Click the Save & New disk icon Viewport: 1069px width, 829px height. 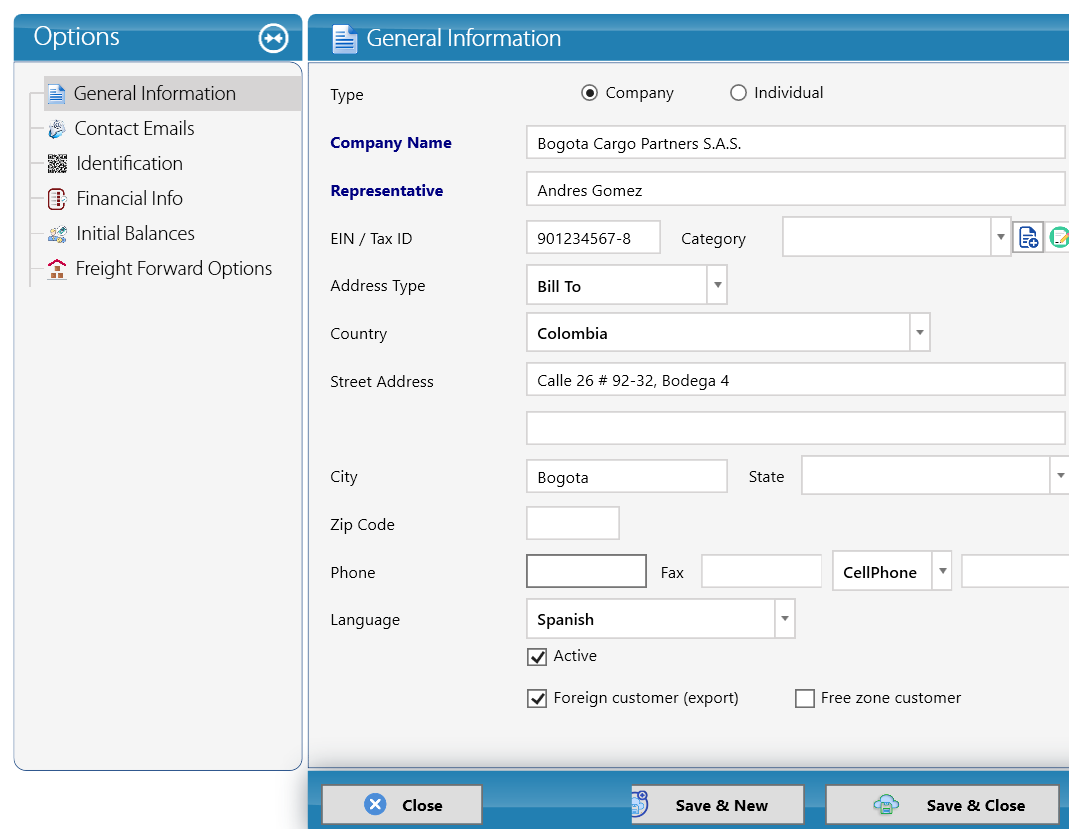pos(639,804)
